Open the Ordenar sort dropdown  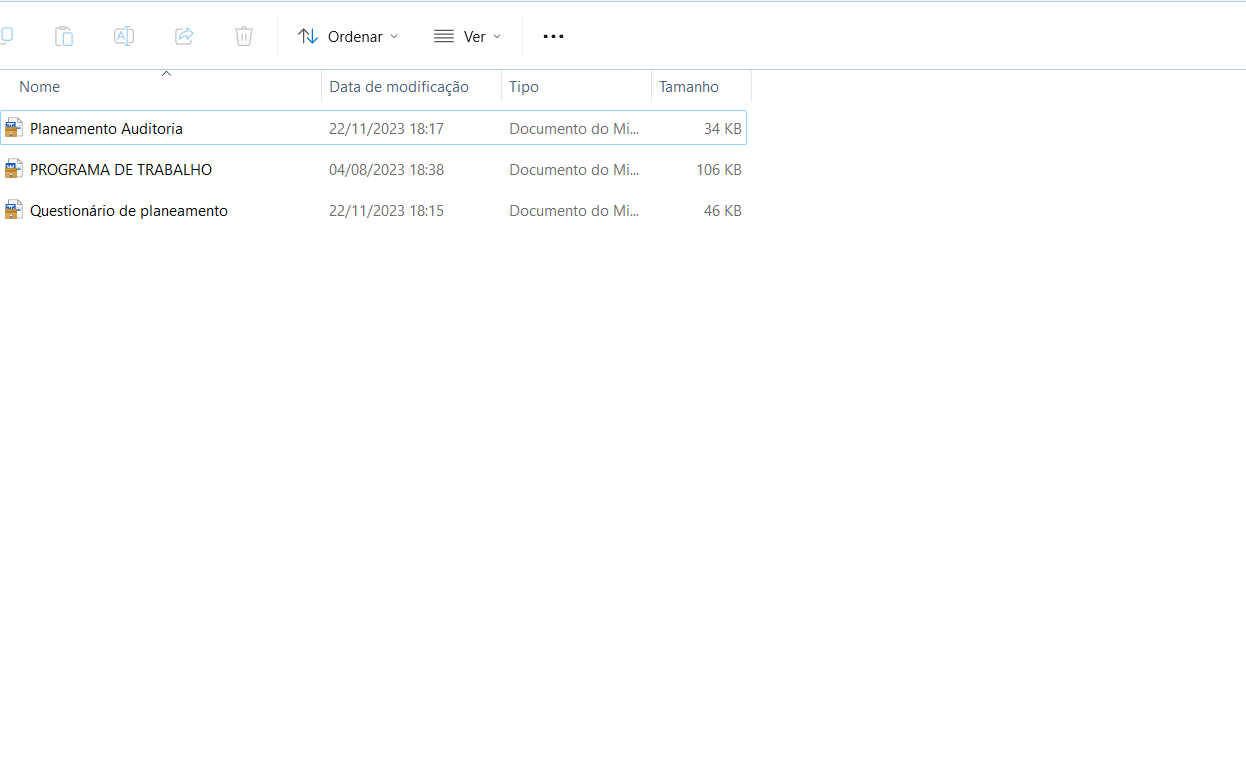348,36
